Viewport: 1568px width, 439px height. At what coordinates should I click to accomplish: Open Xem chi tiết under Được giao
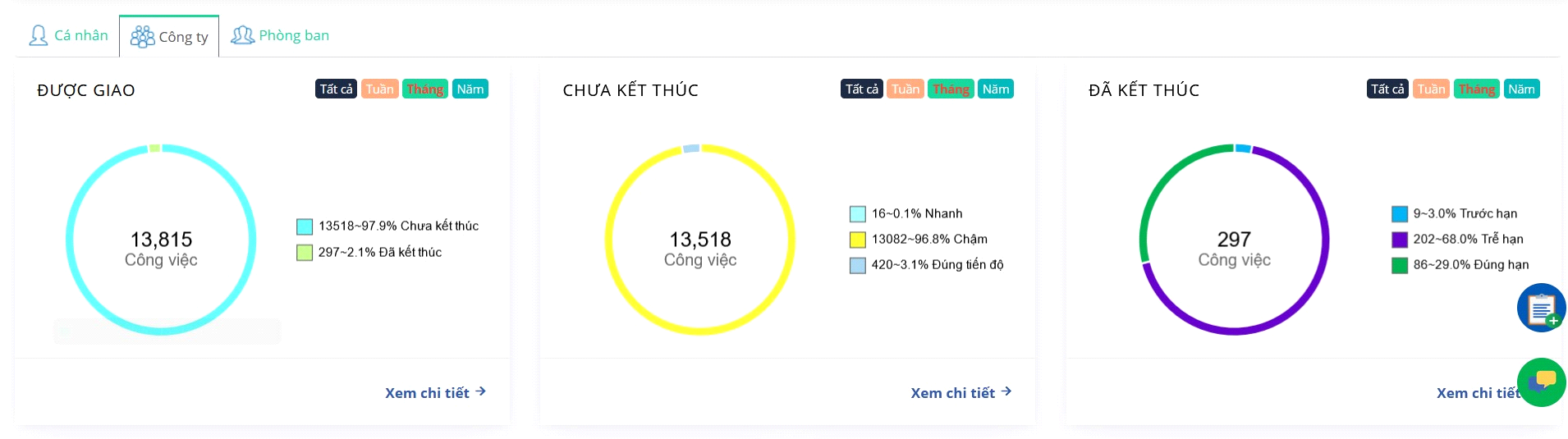pyautogui.click(x=436, y=393)
